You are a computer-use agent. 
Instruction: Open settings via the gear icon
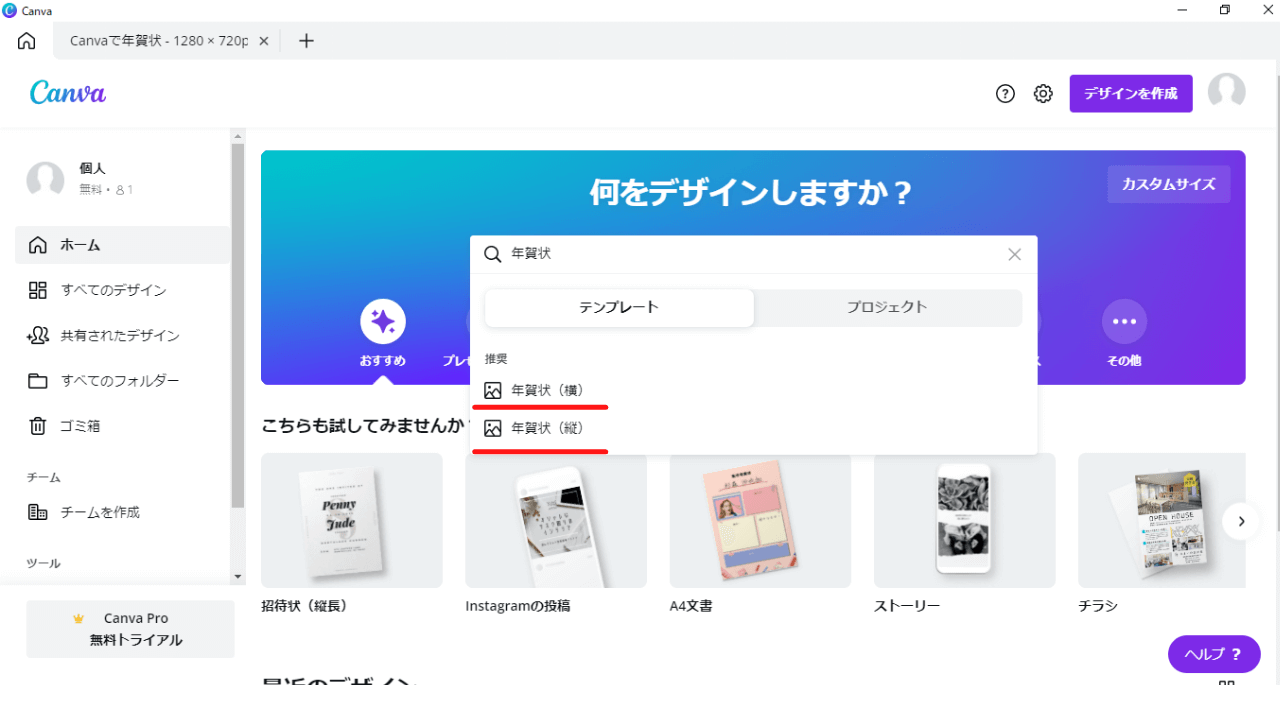[x=1043, y=94]
